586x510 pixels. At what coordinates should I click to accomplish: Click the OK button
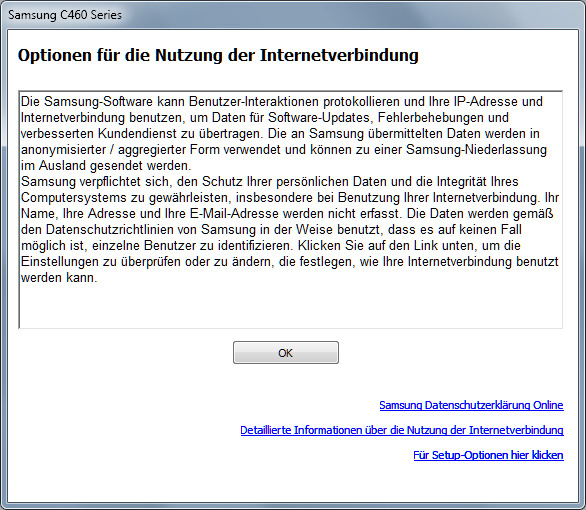click(x=286, y=352)
